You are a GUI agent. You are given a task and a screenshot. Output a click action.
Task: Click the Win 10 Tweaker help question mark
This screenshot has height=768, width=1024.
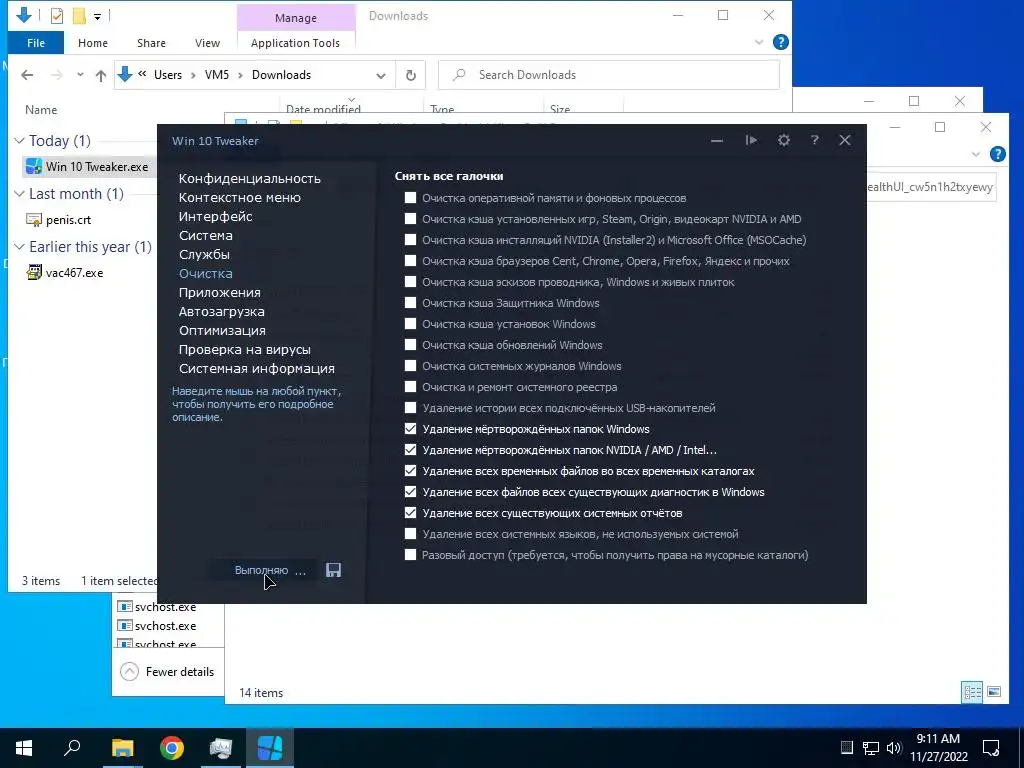click(x=814, y=140)
